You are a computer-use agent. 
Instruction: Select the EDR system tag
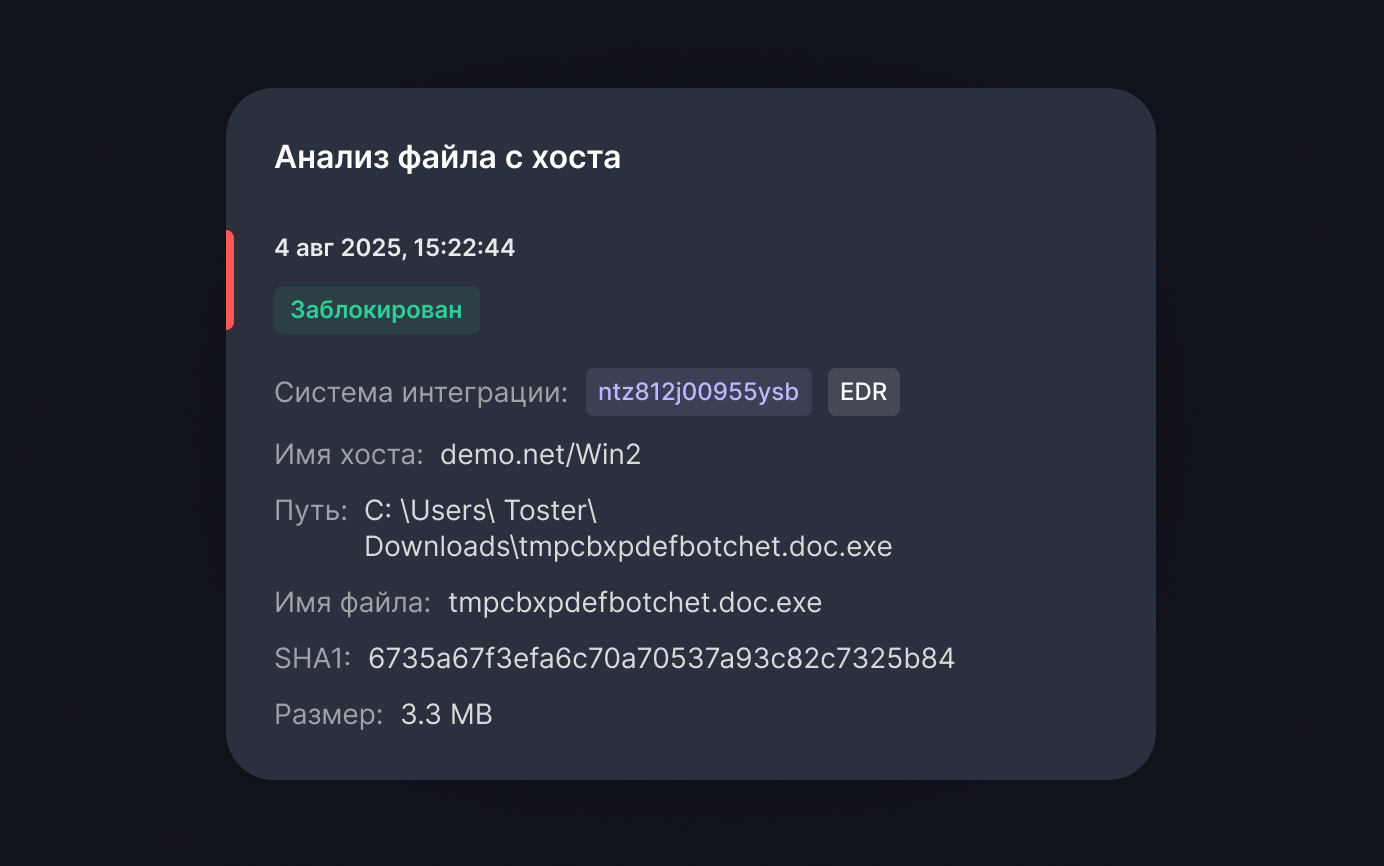click(x=863, y=392)
